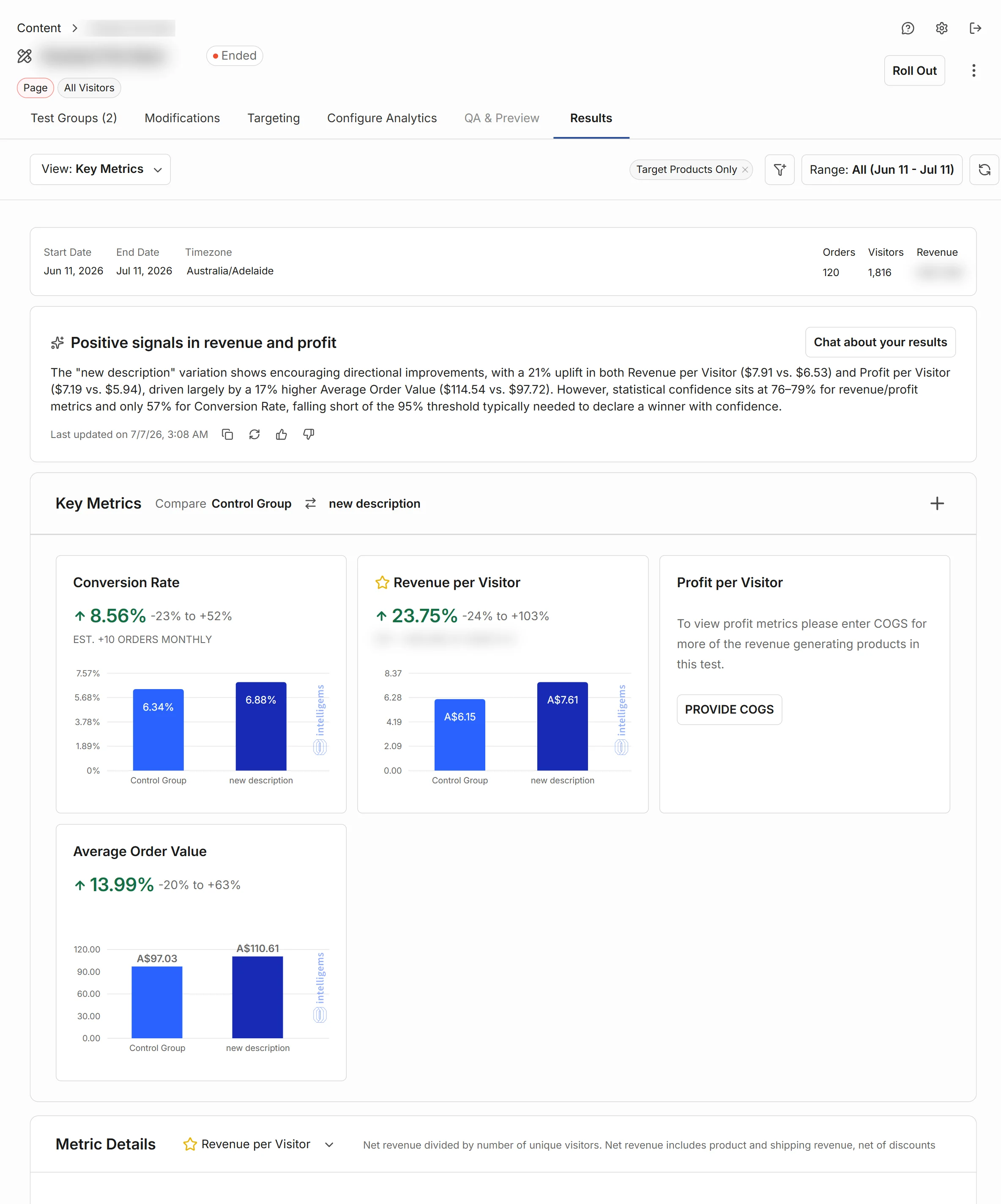
Task: Open the help chat icon
Action: pyautogui.click(x=908, y=28)
